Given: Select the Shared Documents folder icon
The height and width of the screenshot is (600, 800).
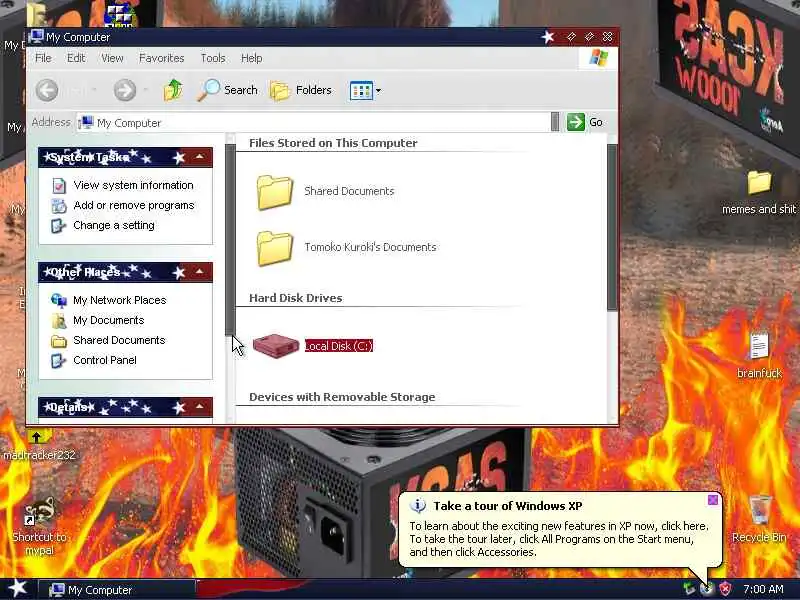Looking at the screenshot, I should pyautogui.click(x=274, y=192).
